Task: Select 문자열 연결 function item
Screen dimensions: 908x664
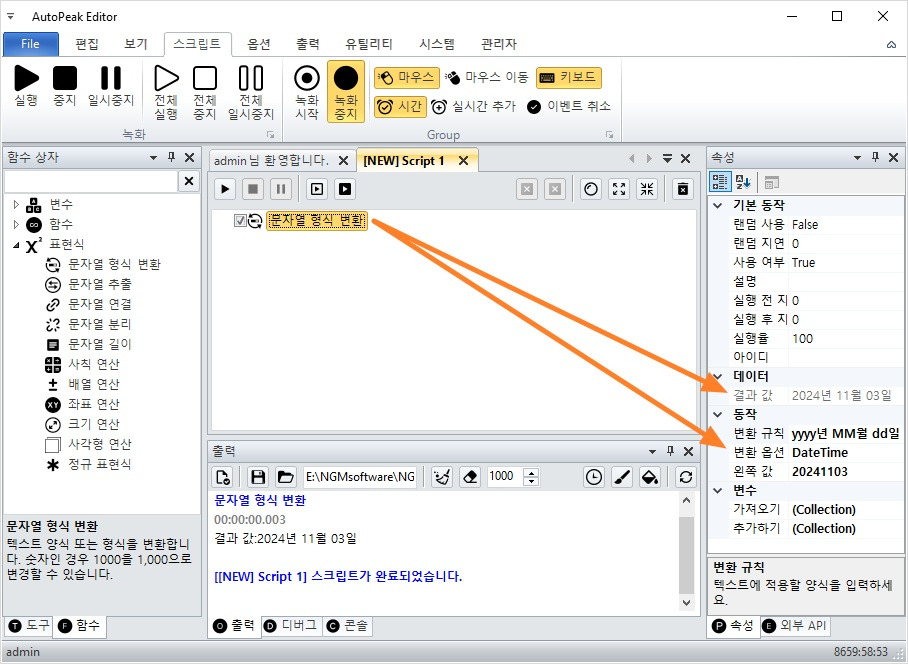Action: pyautogui.click(x=100, y=305)
